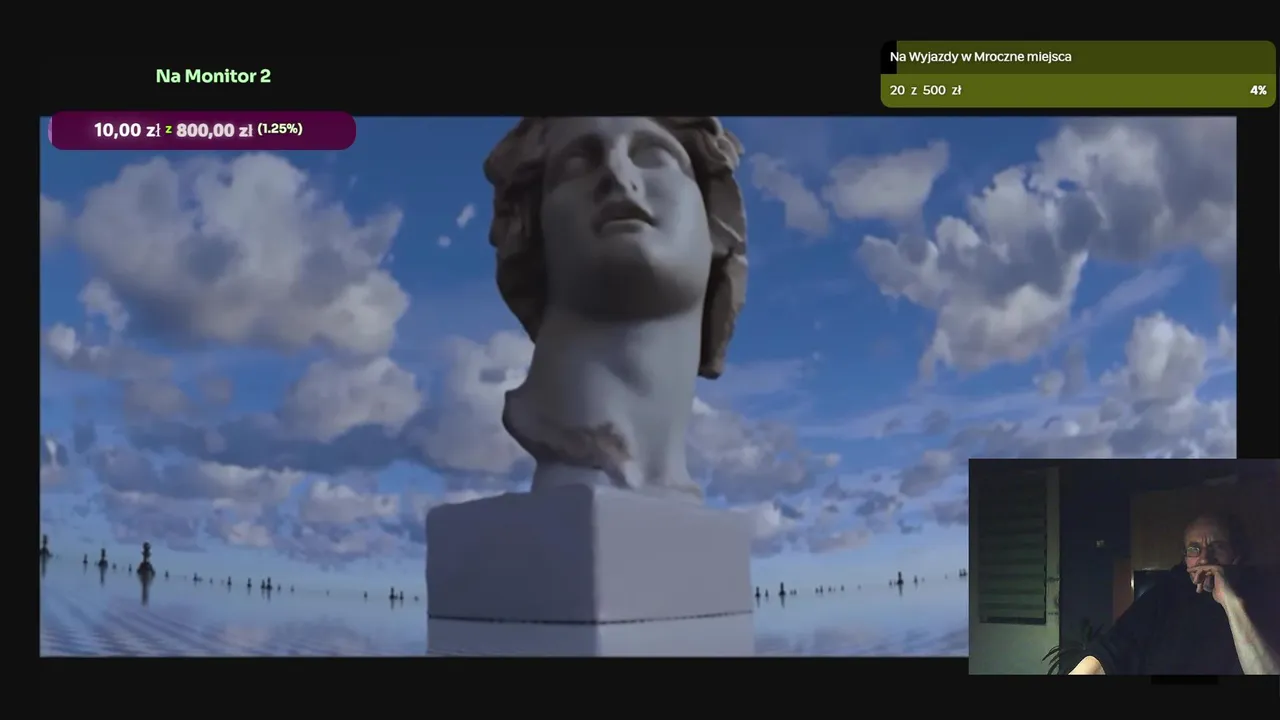The width and height of the screenshot is (1280, 720).
Task: Click the olive green donation goal bar
Action: pyautogui.click(x=1078, y=74)
